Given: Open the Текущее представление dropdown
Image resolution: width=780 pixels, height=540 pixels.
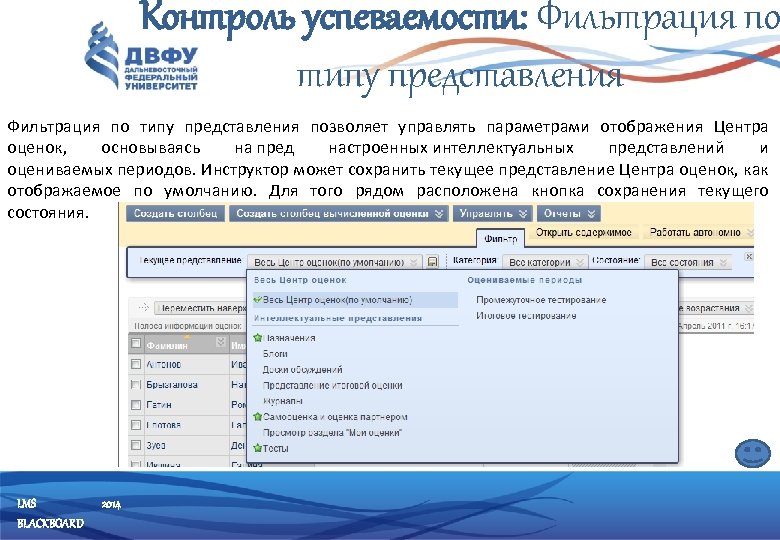Looking at the screenshot, I should point(334,262).
